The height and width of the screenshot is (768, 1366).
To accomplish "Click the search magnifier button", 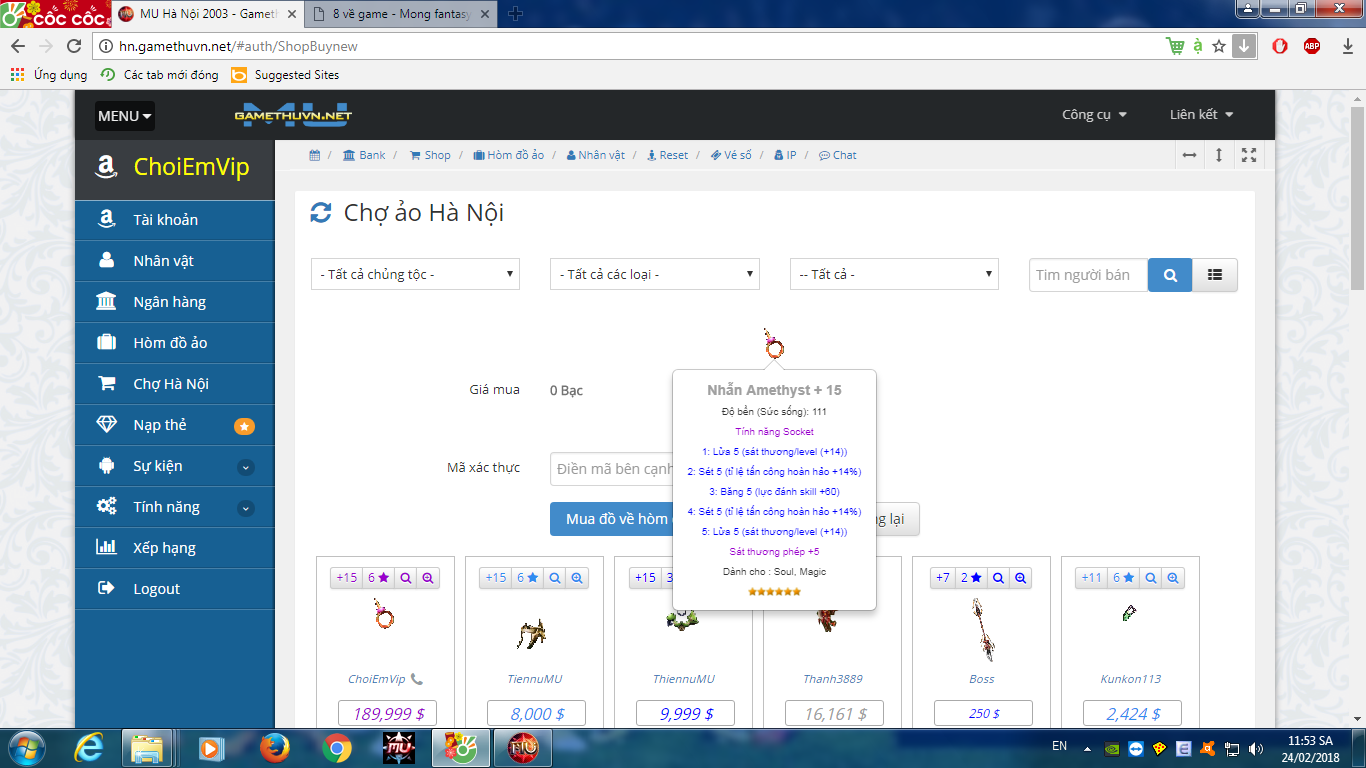I will click(x=1170, y=275).
